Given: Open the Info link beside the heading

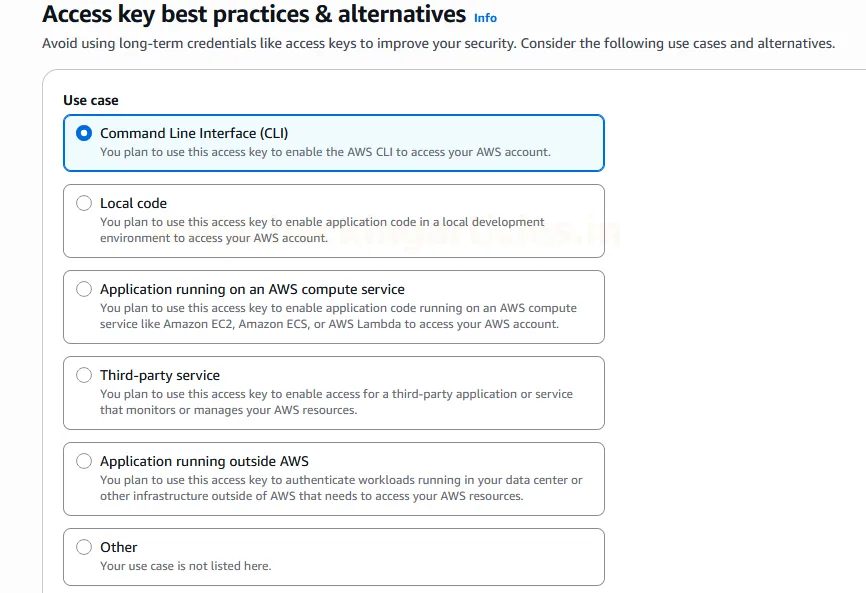Looking at the screenshot, I should pos(485,18).
